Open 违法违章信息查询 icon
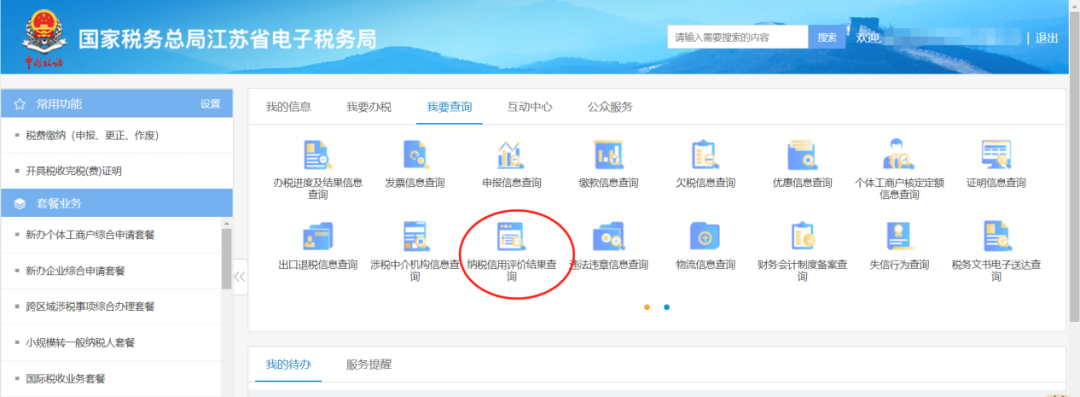This screenshot has width=1080, height=397. tap(608, 236)
